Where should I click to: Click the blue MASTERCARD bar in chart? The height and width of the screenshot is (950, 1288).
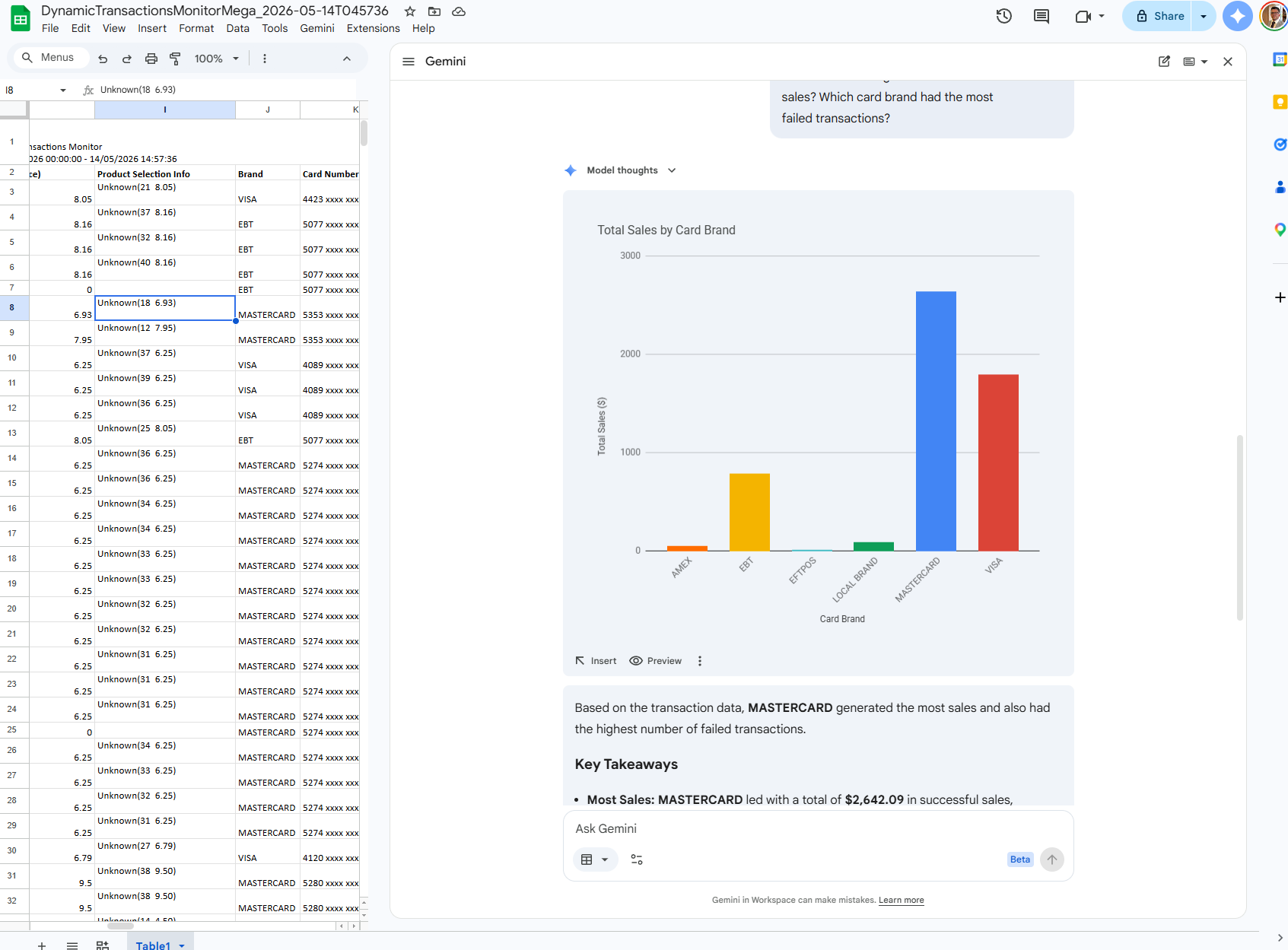tap(936, 421)
